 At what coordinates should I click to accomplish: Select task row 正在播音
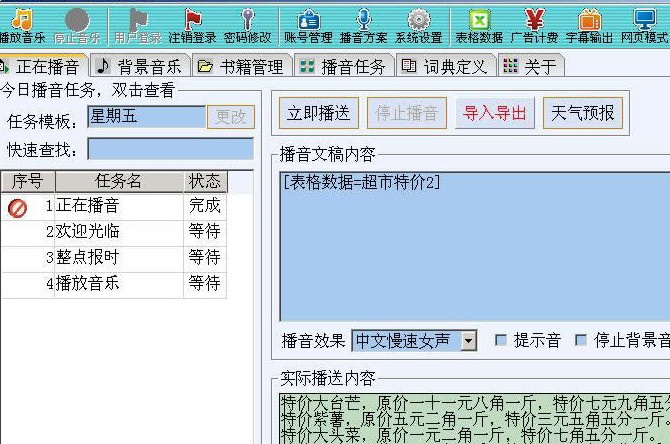(x=114, y=207)
